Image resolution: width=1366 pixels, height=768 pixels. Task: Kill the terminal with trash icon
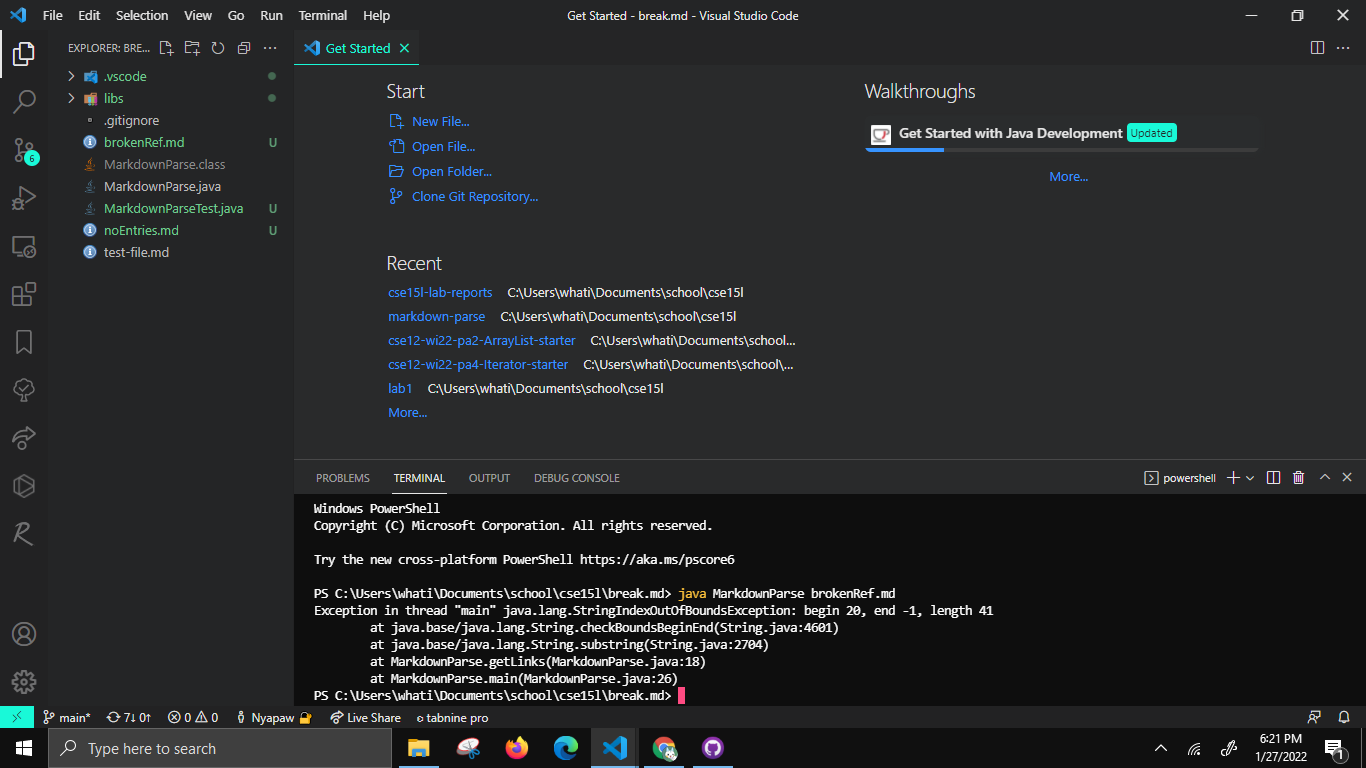(1298, 477)
